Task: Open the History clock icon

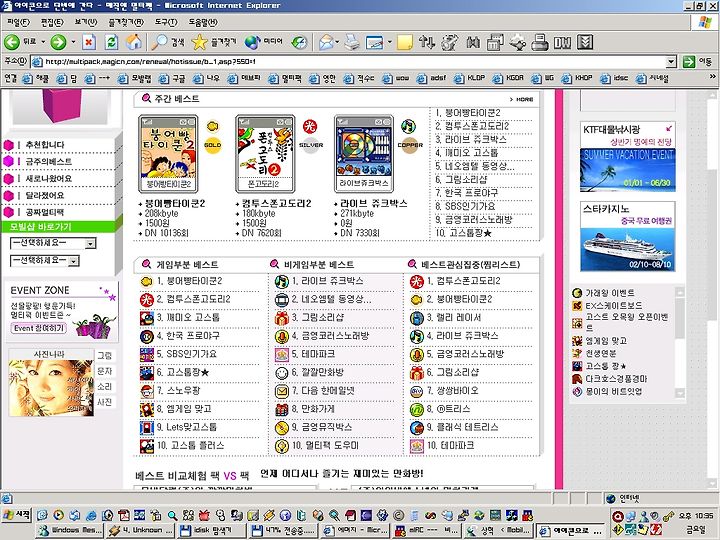Action: point(299,42)
